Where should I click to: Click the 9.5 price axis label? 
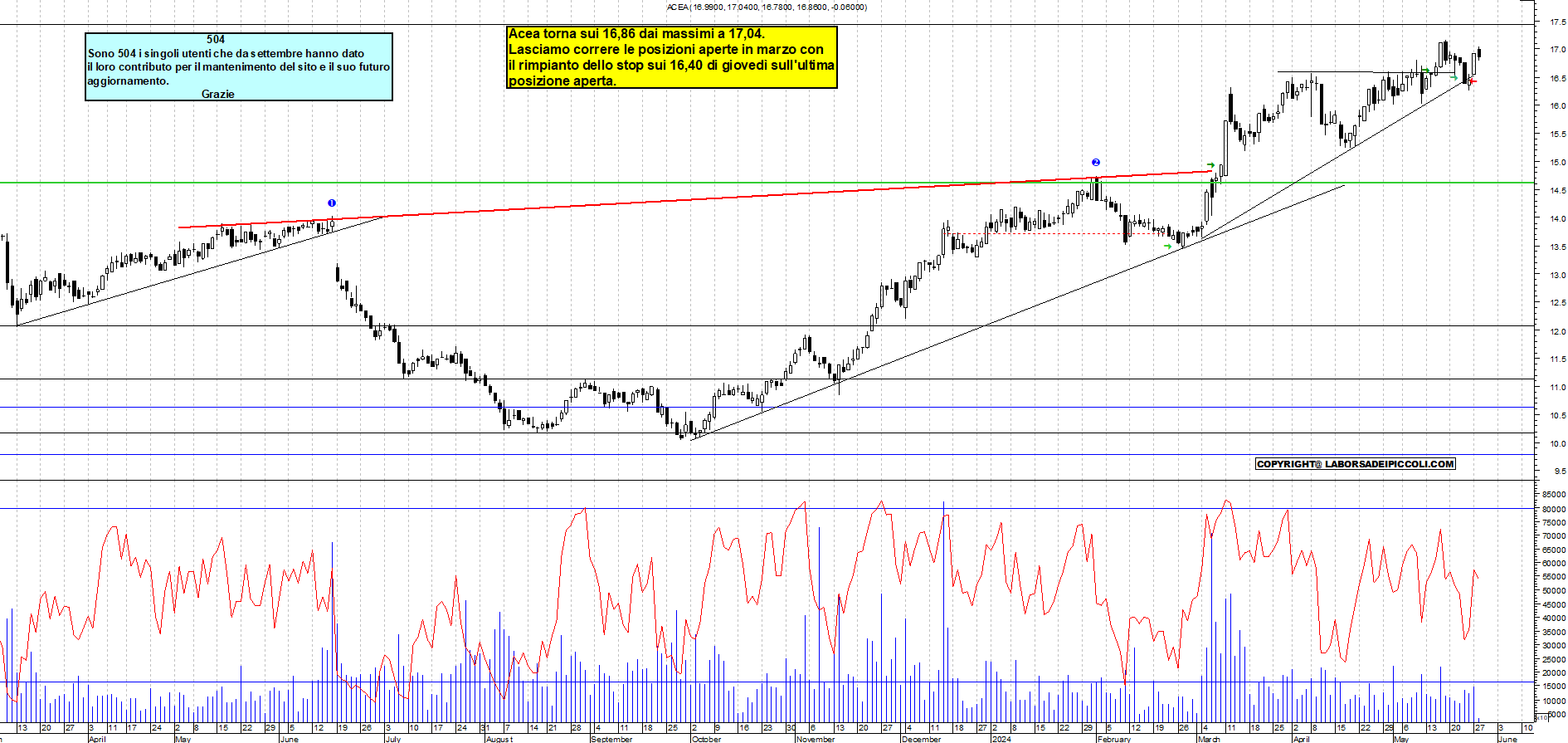1560,472
